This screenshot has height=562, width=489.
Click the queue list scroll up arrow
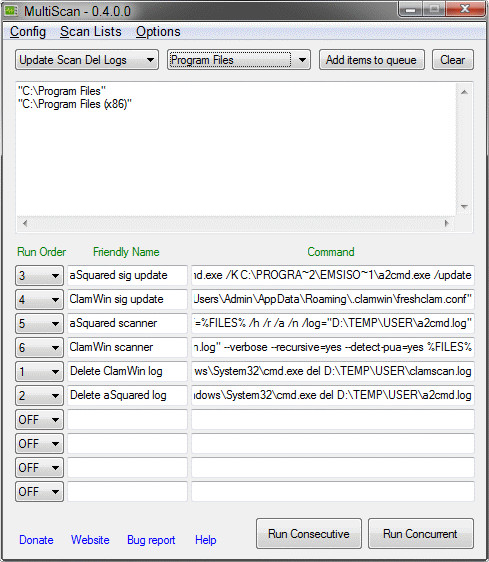(x=464, y=92)
